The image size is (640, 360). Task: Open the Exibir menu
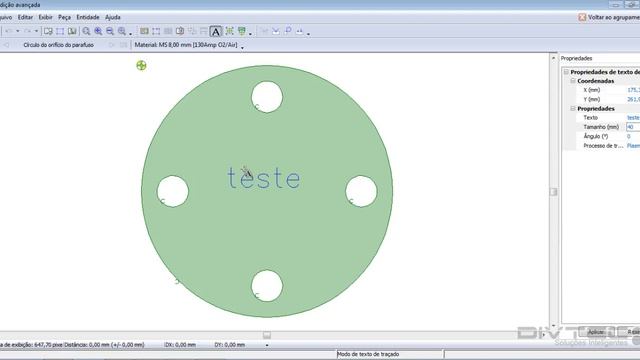click(45, 17)
